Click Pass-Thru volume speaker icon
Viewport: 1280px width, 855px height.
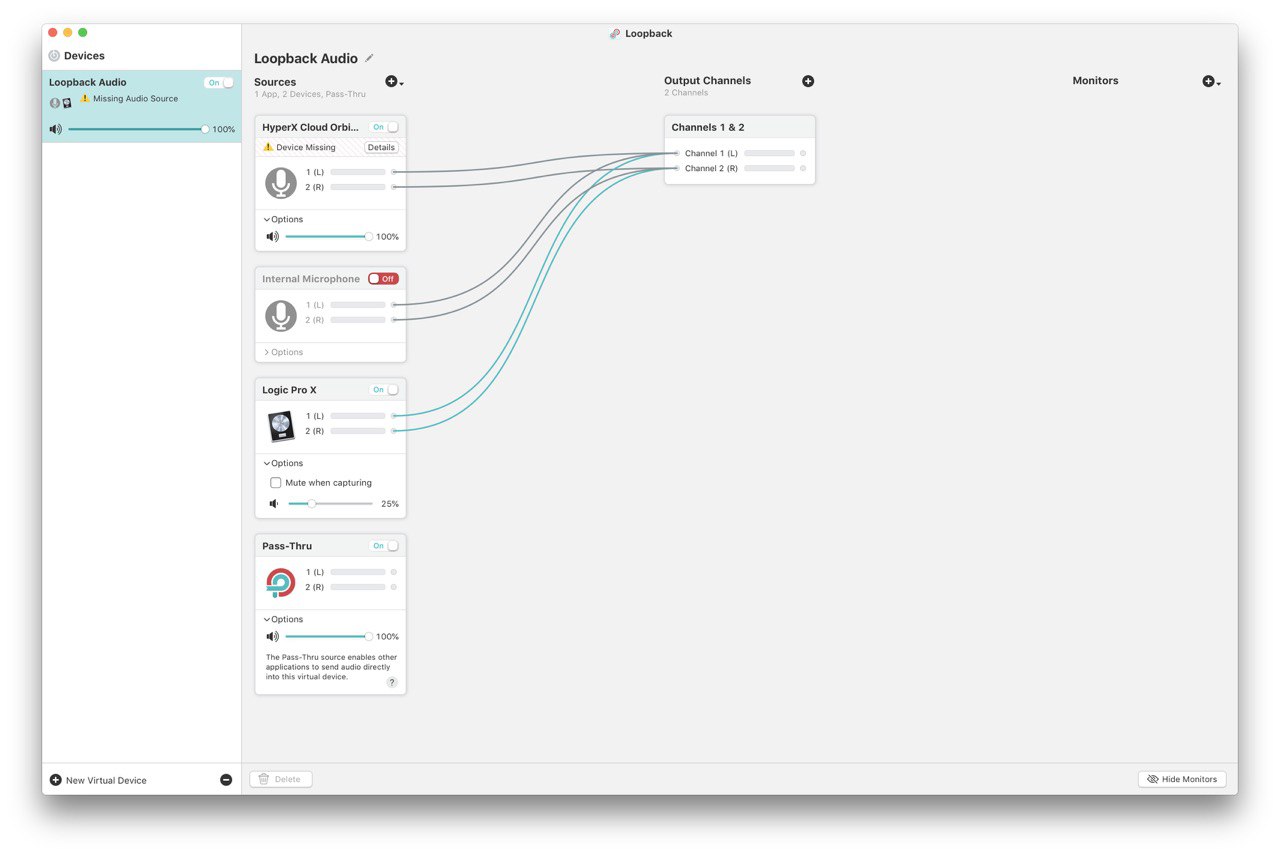click(x=272, y=637)
